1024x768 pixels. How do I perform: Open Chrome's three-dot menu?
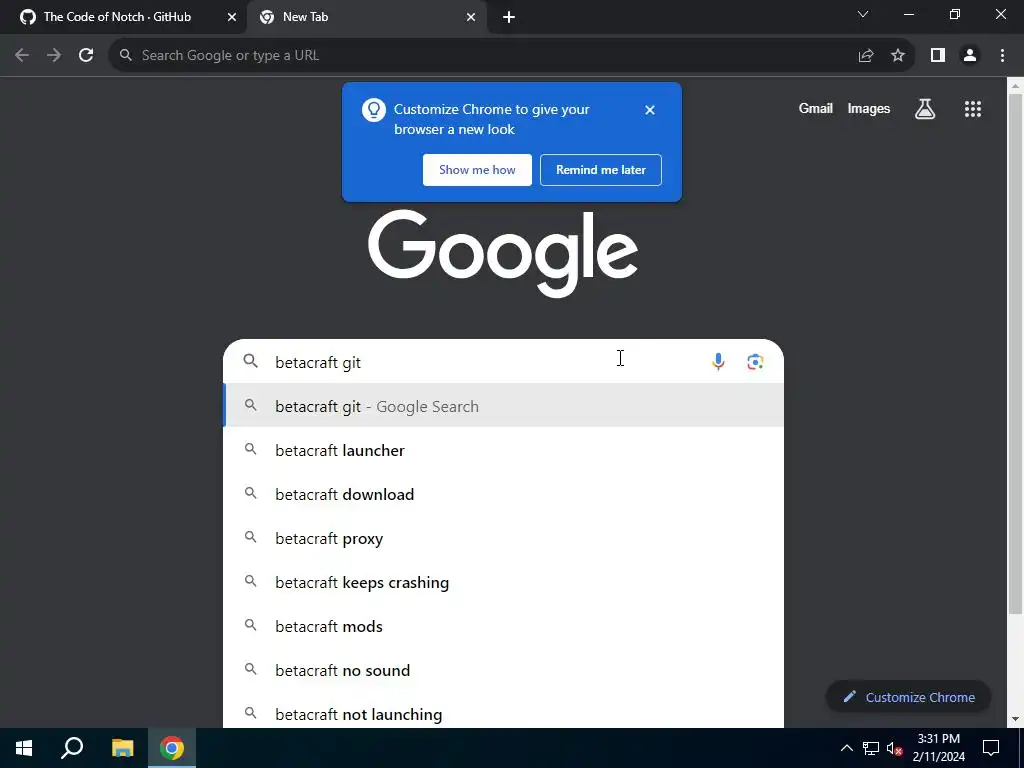[1002, 56]
